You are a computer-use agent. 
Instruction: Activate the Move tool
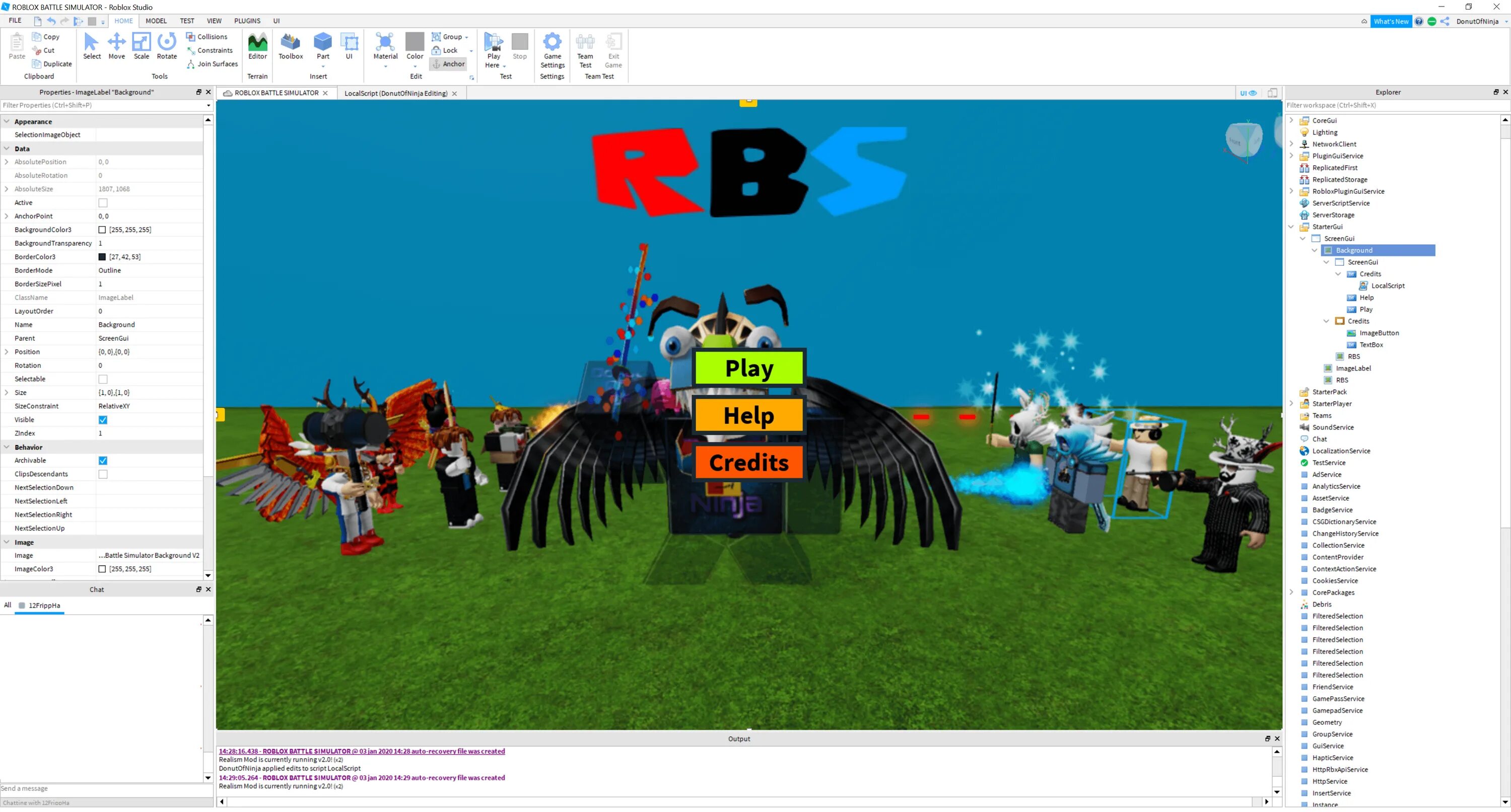point(116,46)
